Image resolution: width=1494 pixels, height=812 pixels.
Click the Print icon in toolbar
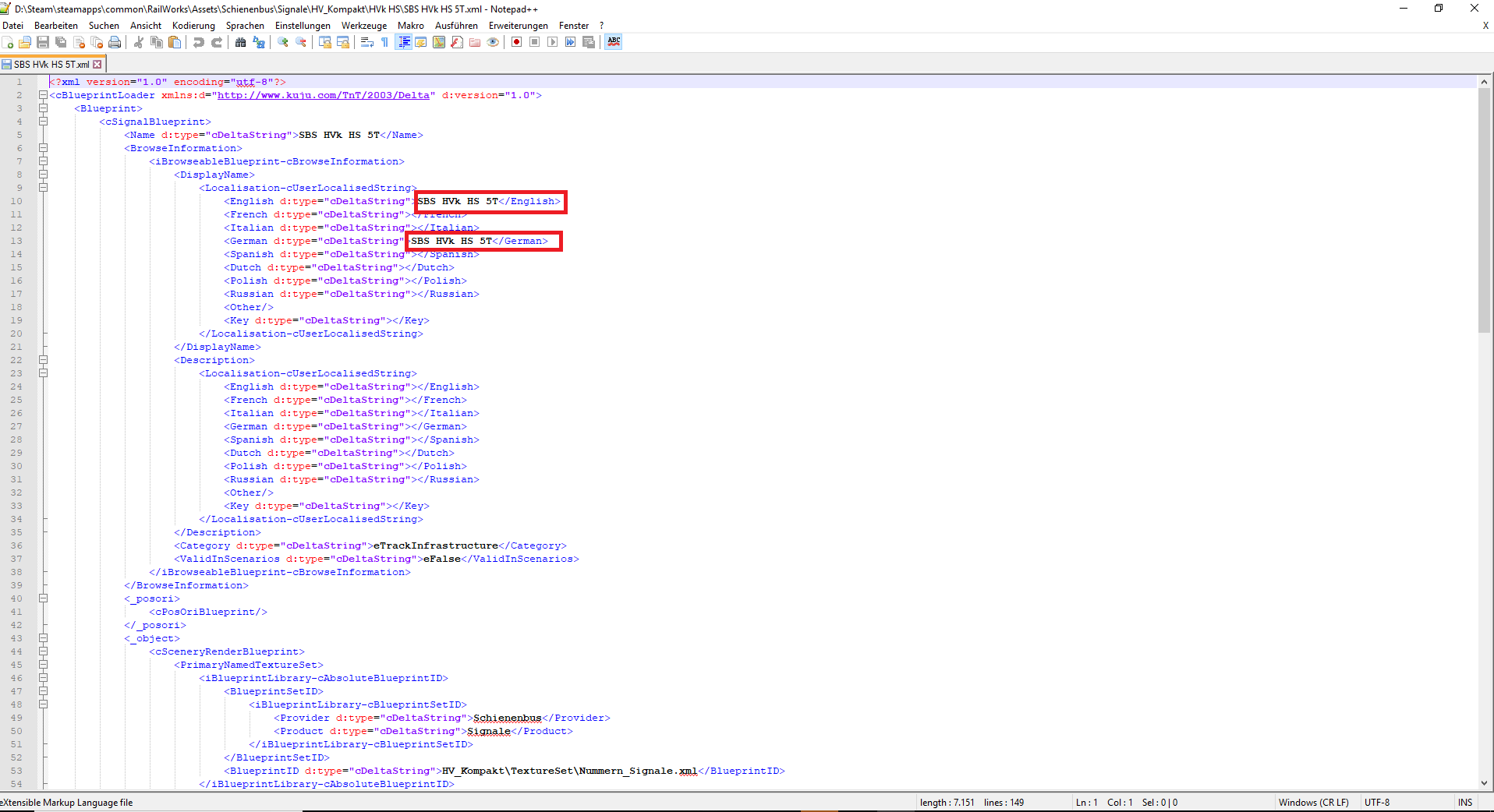click(x=115, y=42)
